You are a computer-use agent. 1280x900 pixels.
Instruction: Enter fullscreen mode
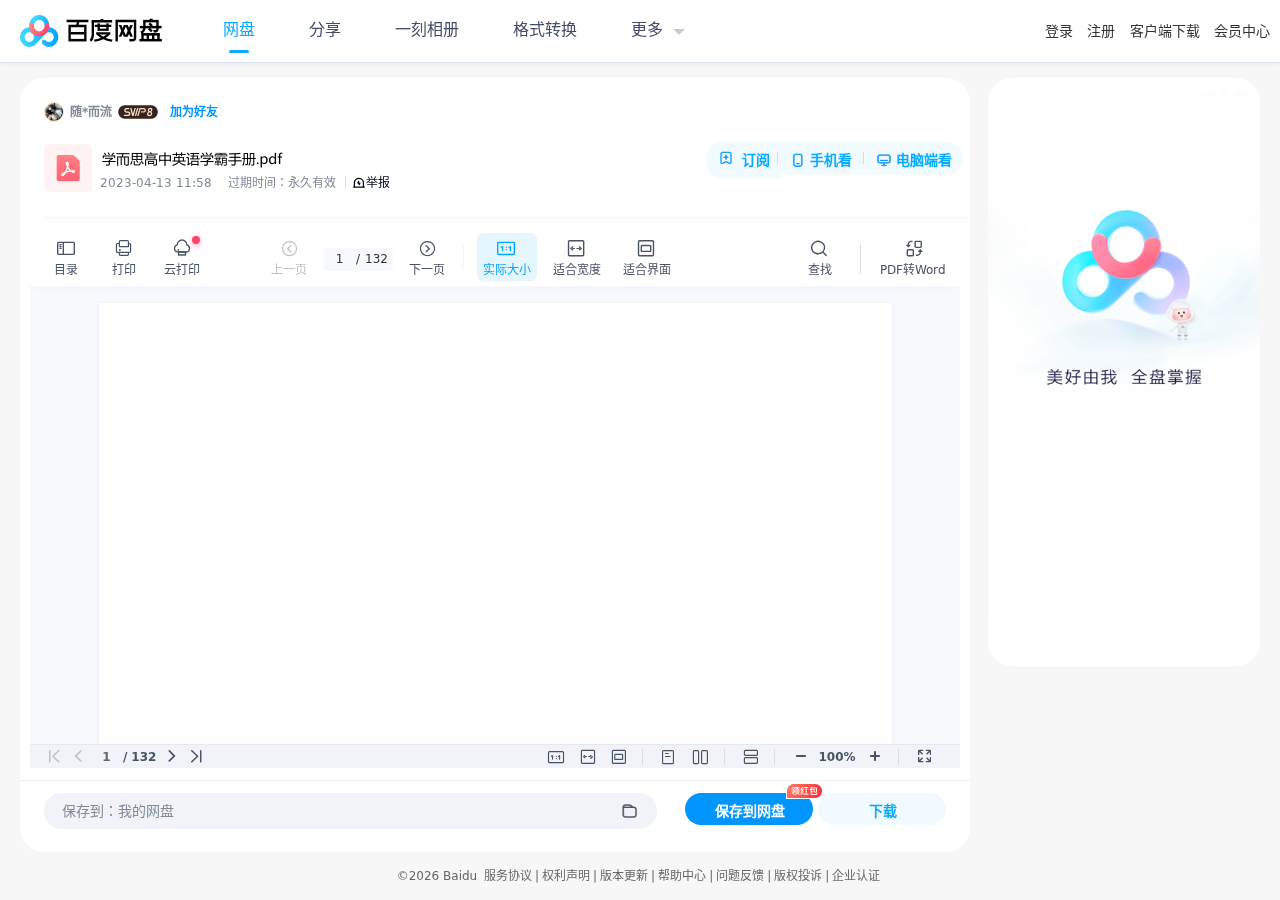[925, 757]
